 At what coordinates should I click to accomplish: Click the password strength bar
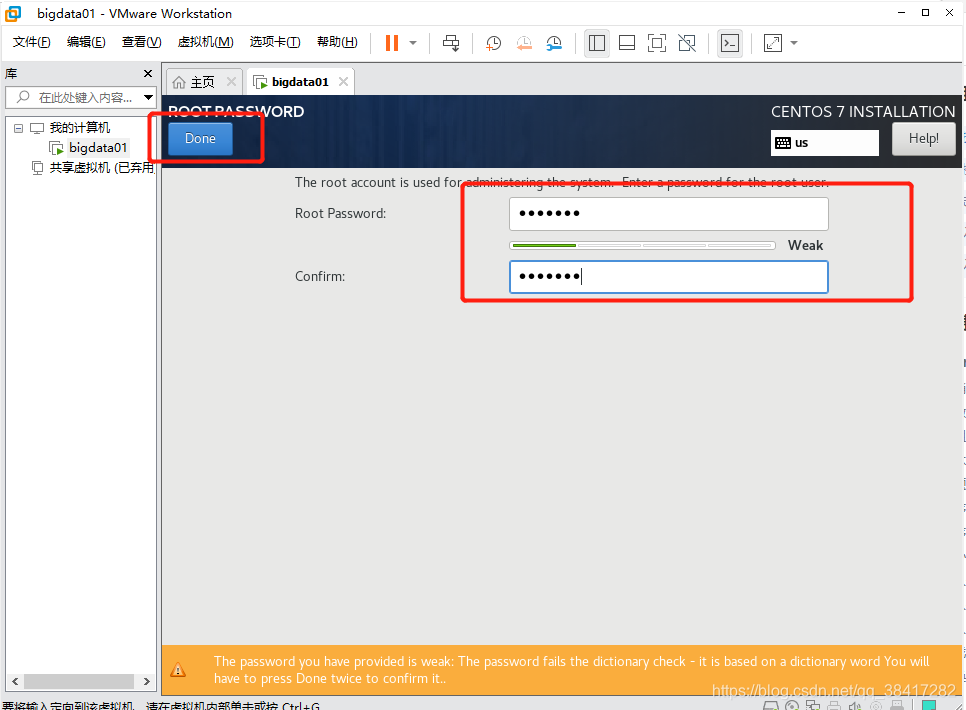click(x=643, y=245)
